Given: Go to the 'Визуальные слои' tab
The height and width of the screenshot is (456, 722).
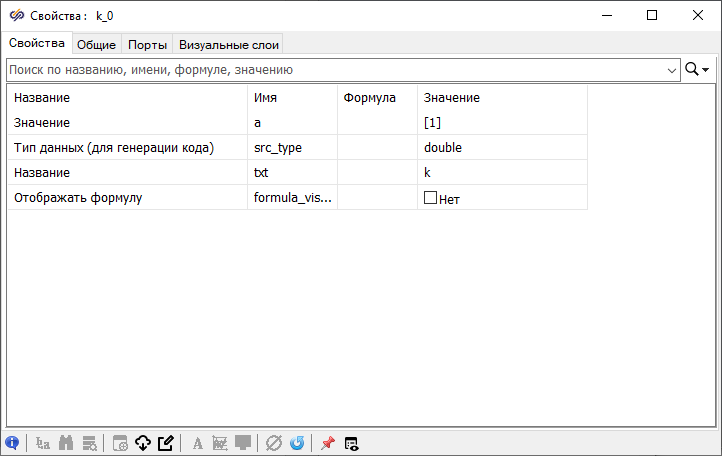Looking at the screenshot, I should point(229,44).
